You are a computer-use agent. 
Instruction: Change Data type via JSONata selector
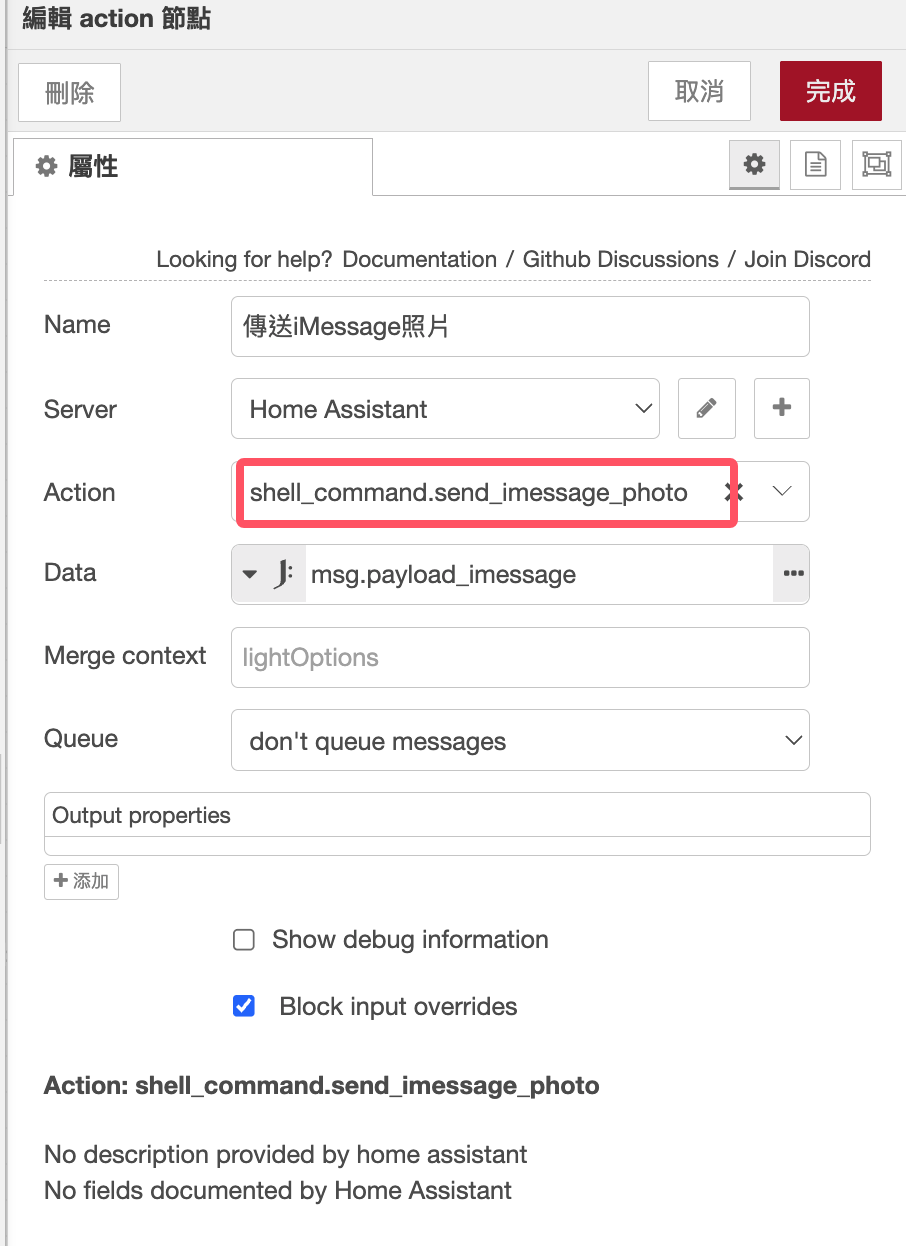(268, 574)
